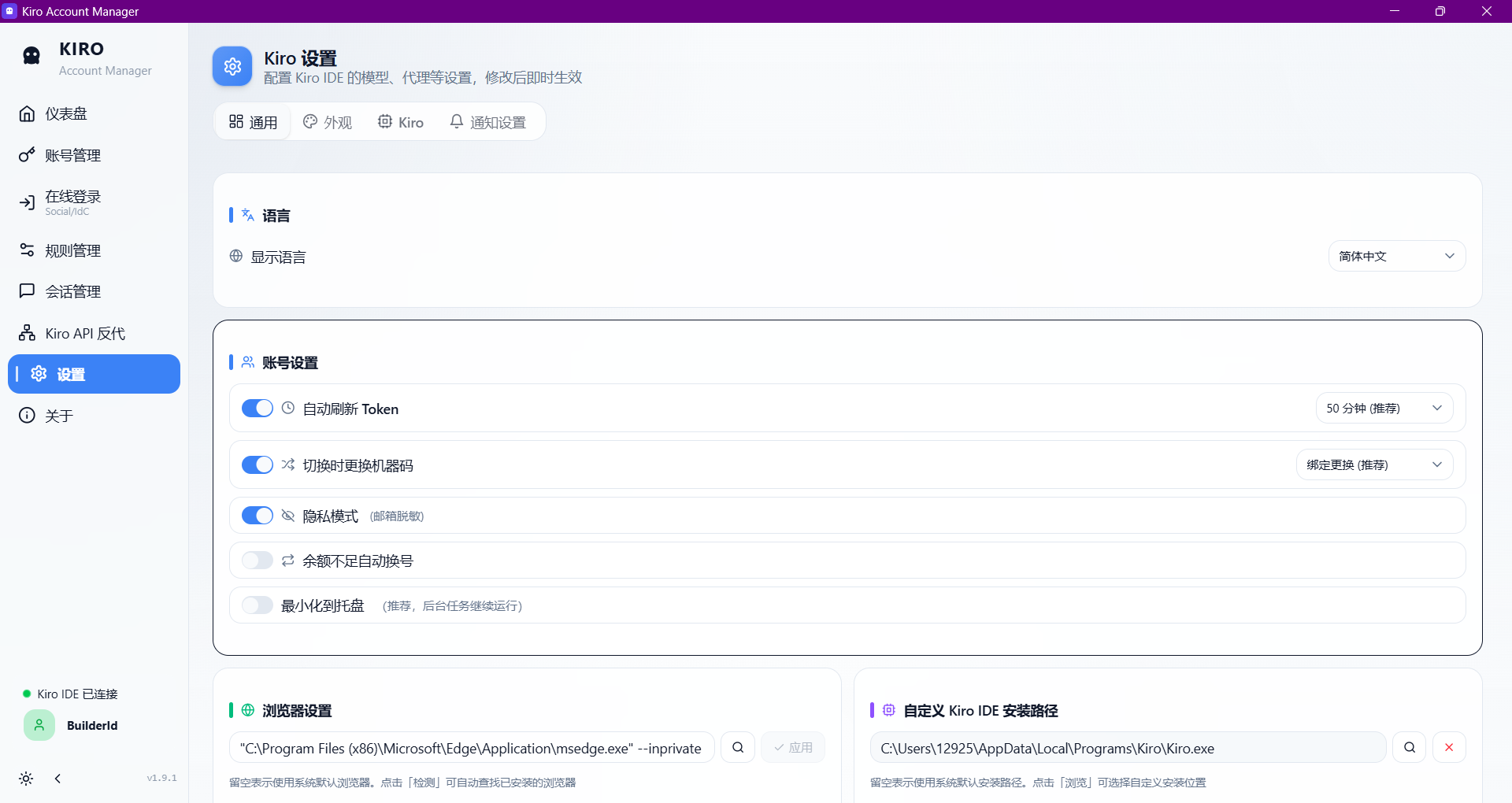Open Kiro API 反代 page
This screenshot has width=1512, height=803.
(x=94, y=333)
